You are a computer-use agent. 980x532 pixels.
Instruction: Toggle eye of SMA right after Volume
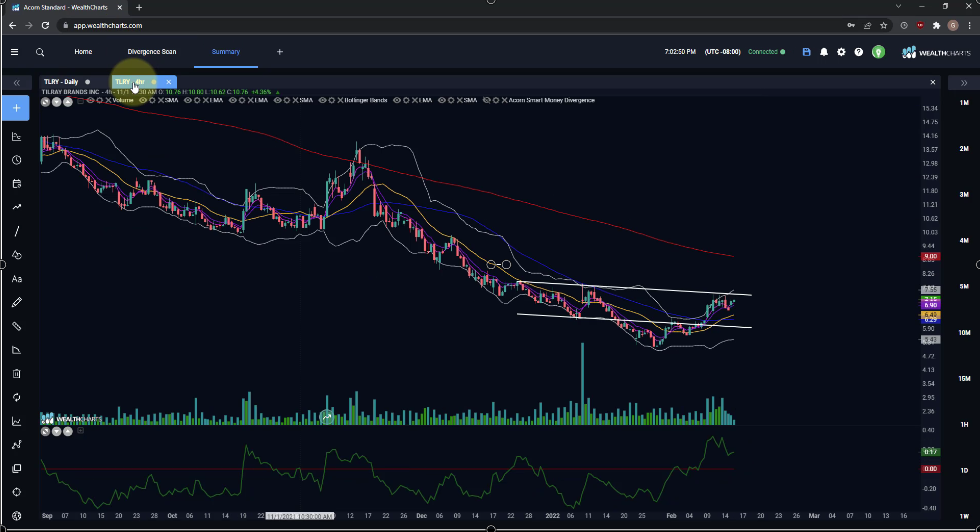pyautogui.click(x=142, y=100)
